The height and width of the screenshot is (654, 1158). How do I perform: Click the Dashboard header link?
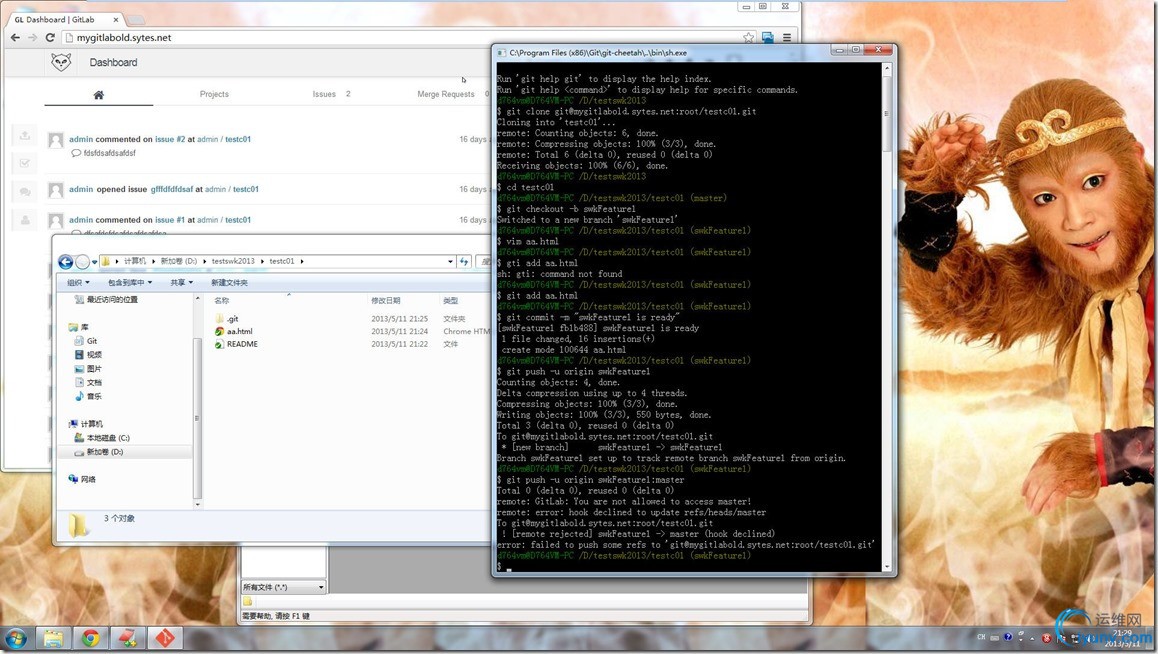pos(113,63)
